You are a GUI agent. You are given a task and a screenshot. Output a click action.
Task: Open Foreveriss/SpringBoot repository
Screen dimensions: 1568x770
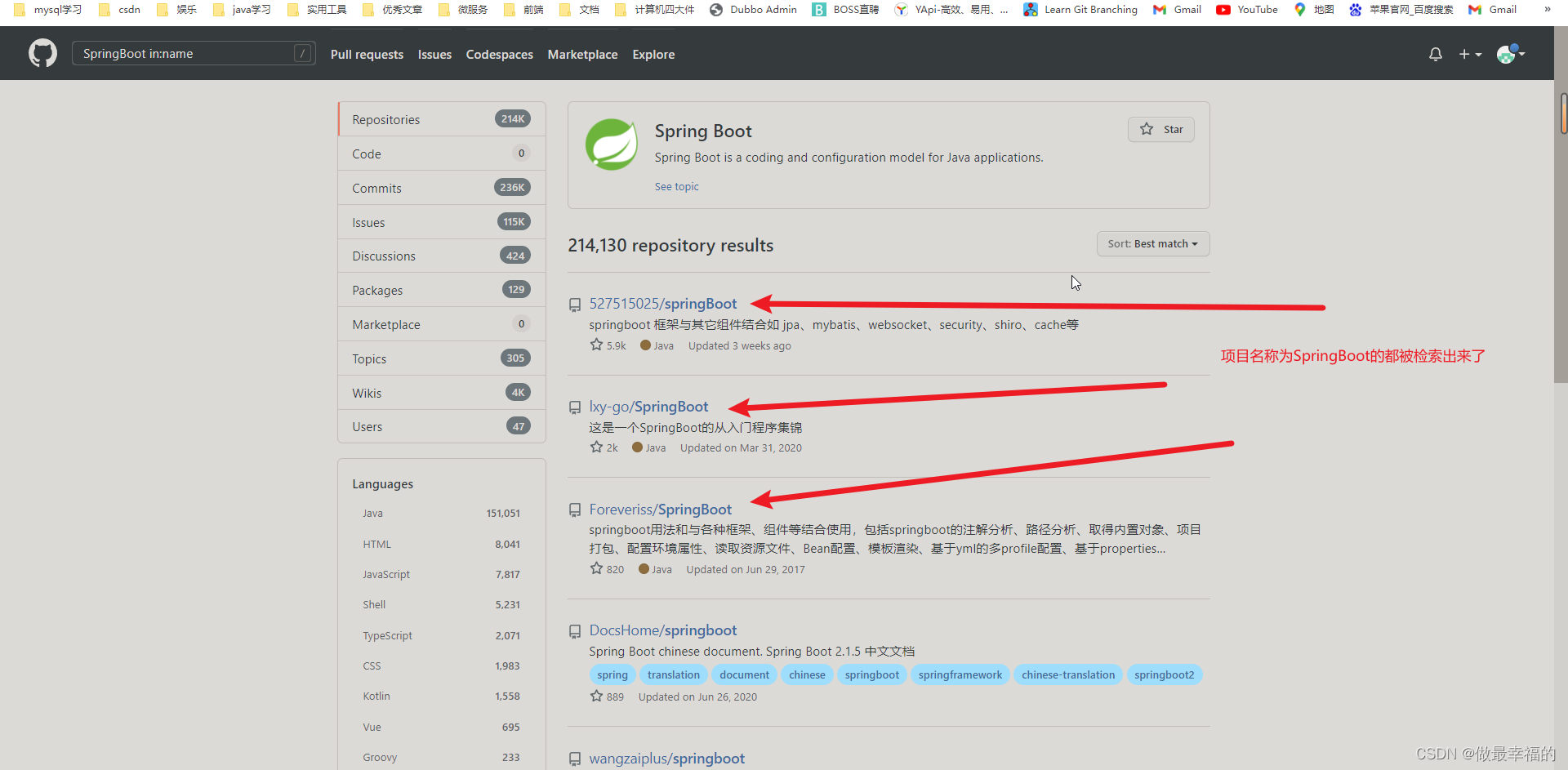[661, 510]
